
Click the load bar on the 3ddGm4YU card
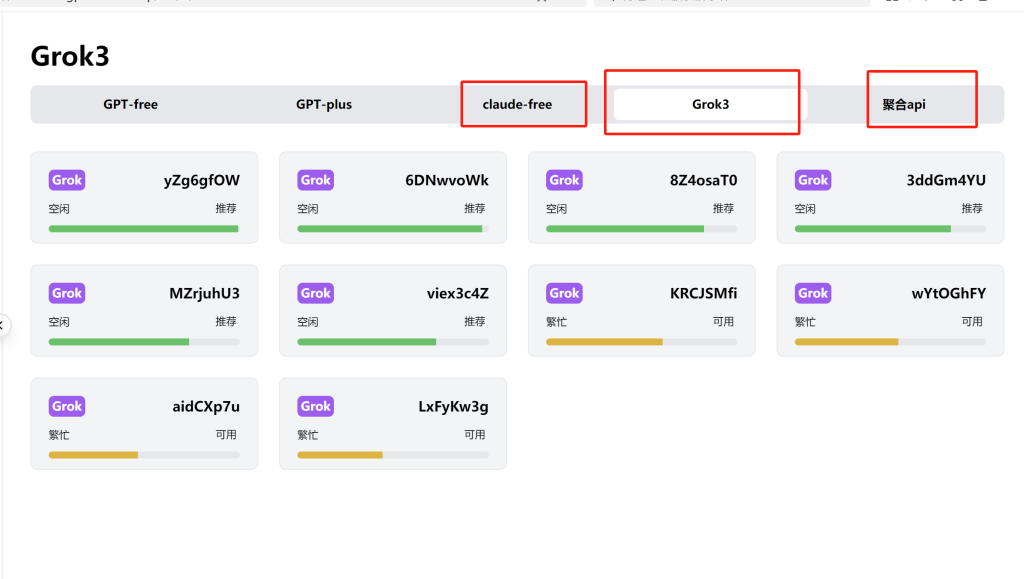[890, 229]
